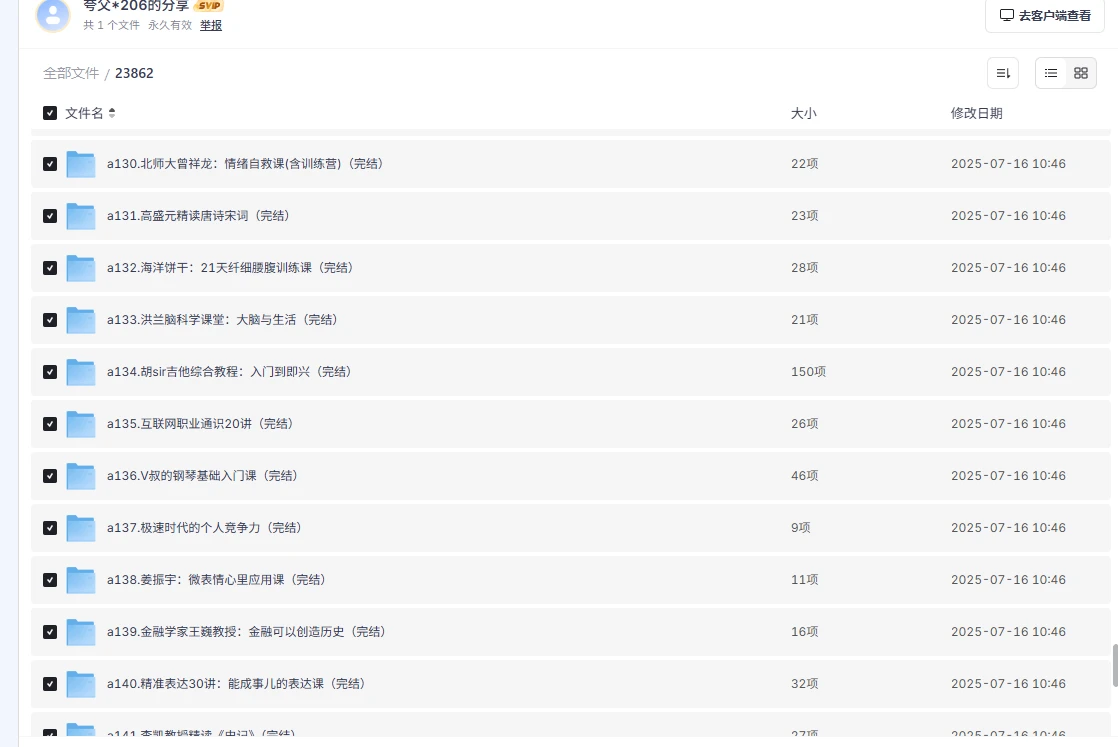This screenshot has width=1118, height=747.
Task: Click the 23862 breadcrumb folder
Action: [134, 73]
